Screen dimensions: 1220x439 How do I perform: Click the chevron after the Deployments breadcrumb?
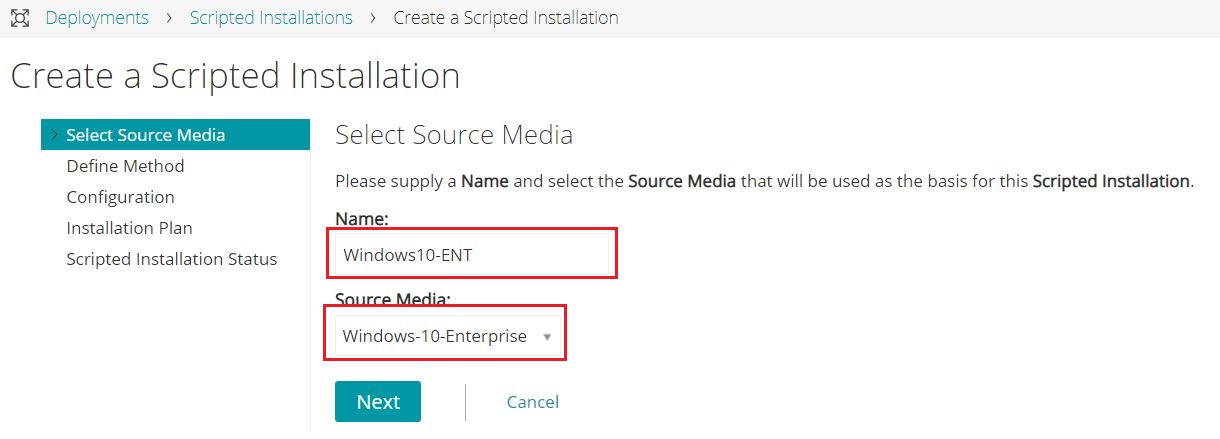pos(169,18)
